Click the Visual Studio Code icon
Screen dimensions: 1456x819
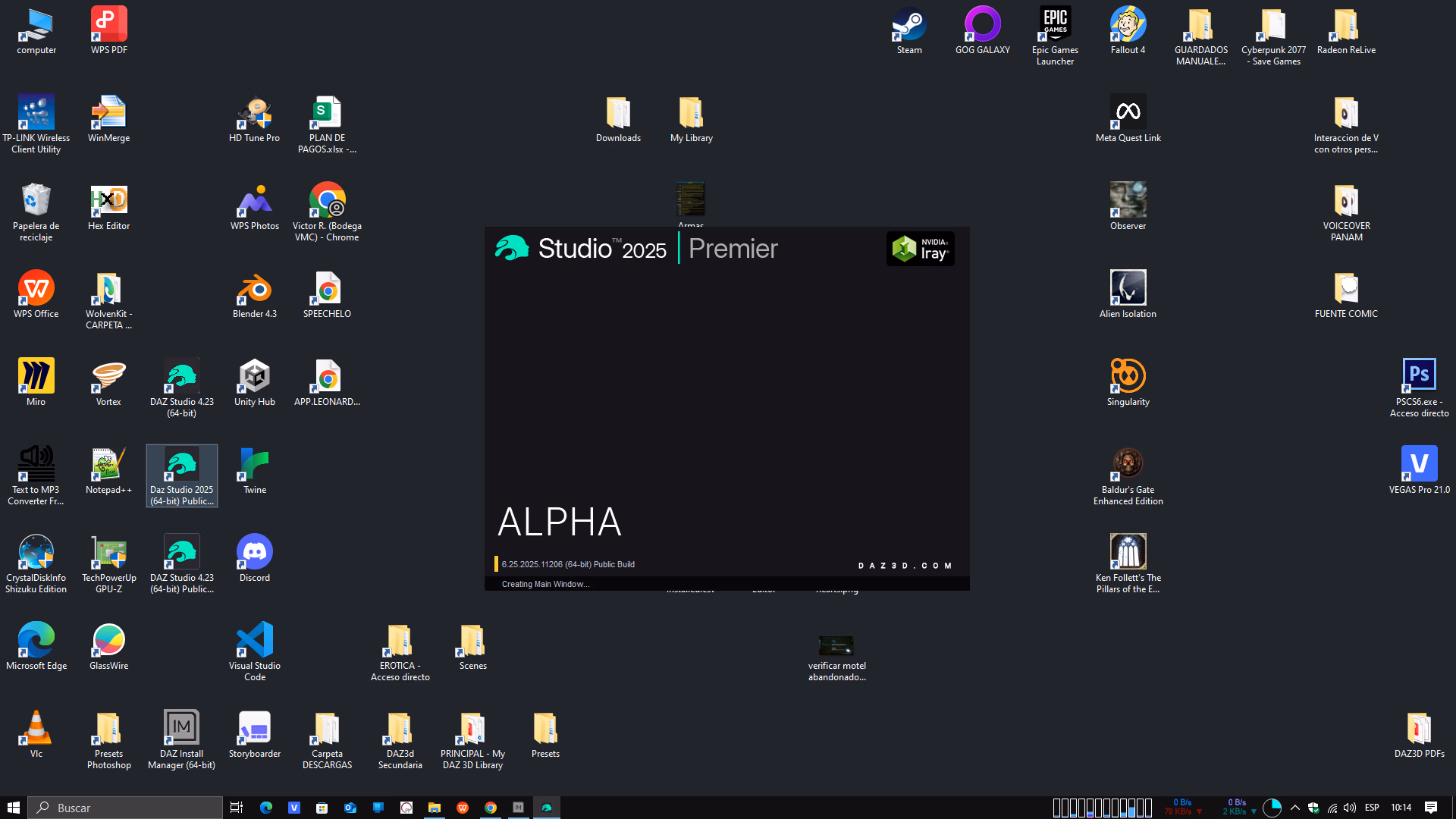click(x=254, y=641)
